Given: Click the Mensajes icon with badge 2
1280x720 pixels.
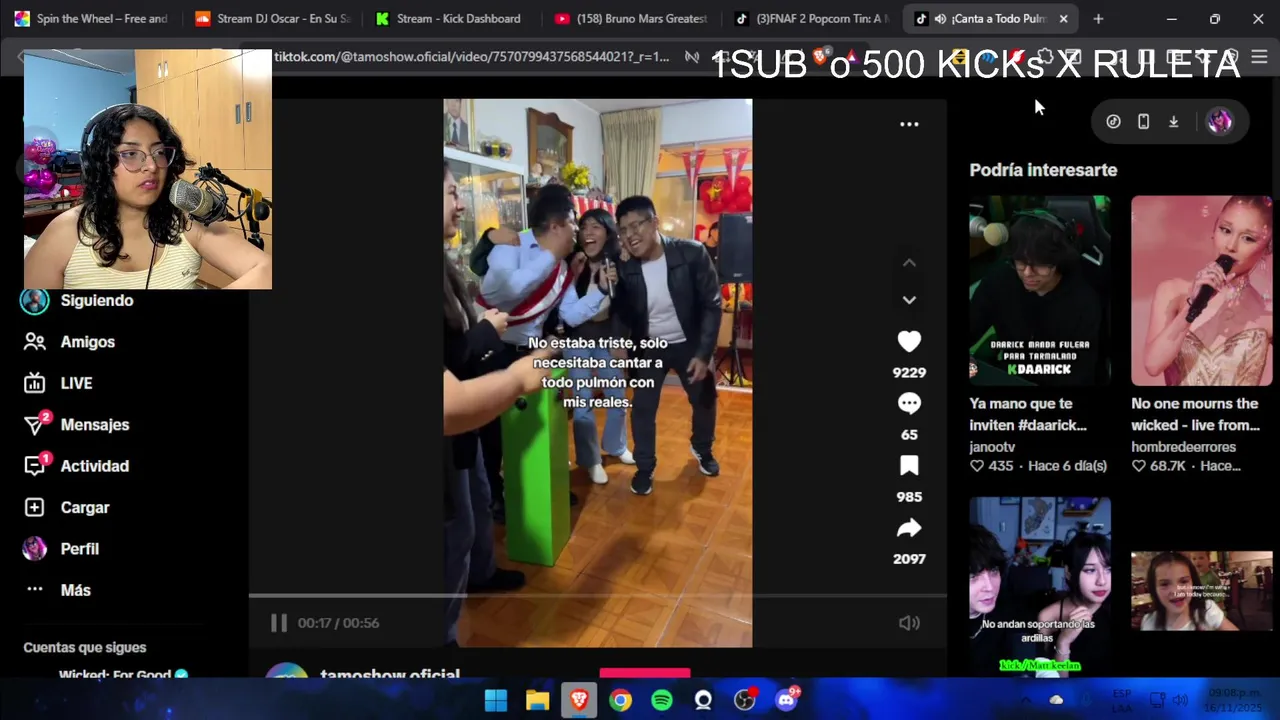Looking at the screenshot, I should point(36,424).
